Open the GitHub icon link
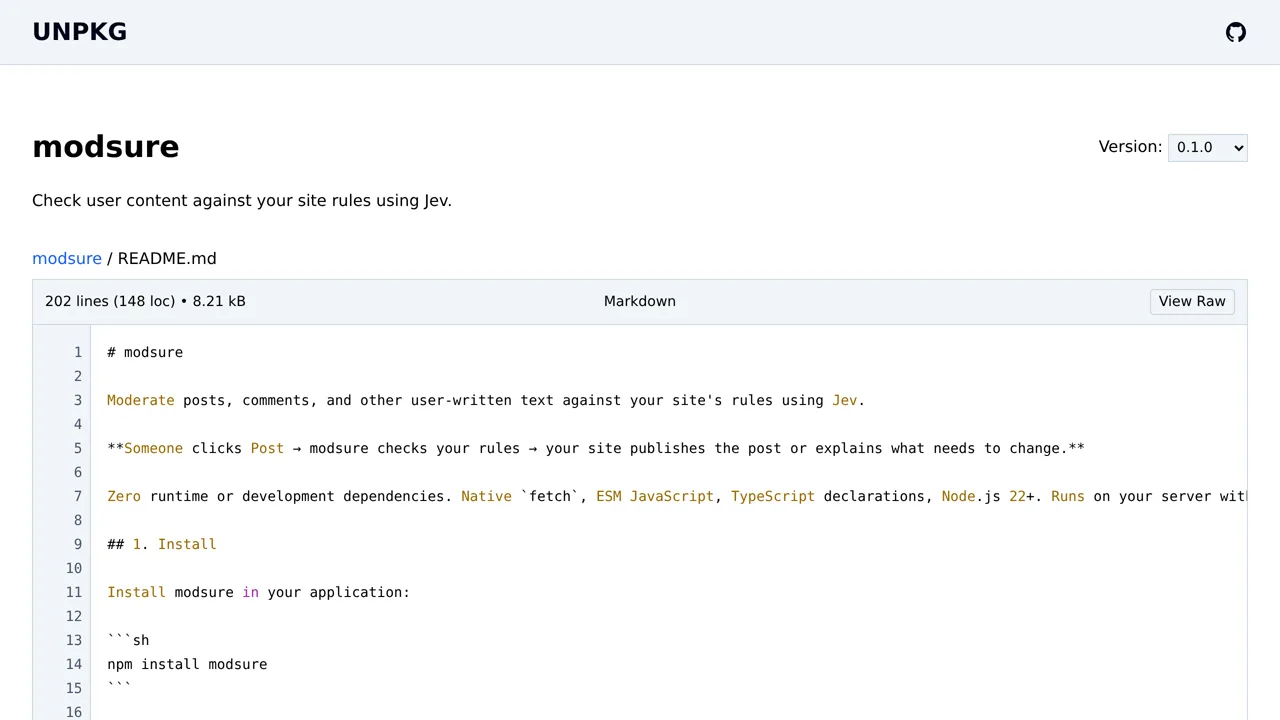Image resolution: width=1280 pixels, height=720 pixels. [1236, 32]
